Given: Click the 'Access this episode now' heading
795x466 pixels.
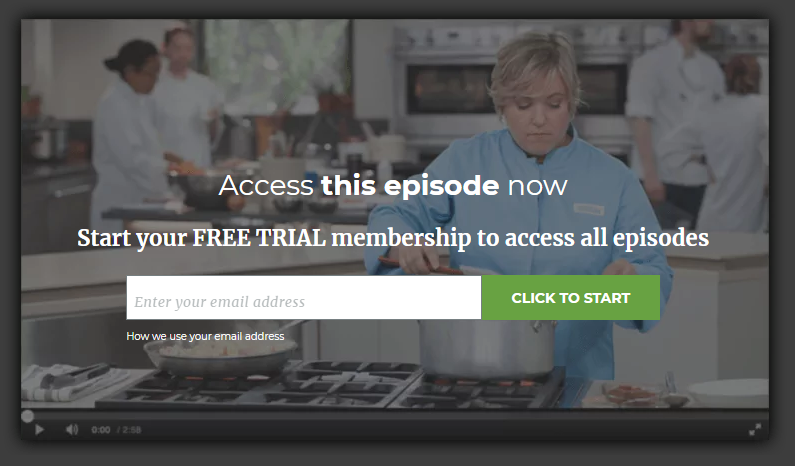Looking at the screenshot, I should point(393,186).
